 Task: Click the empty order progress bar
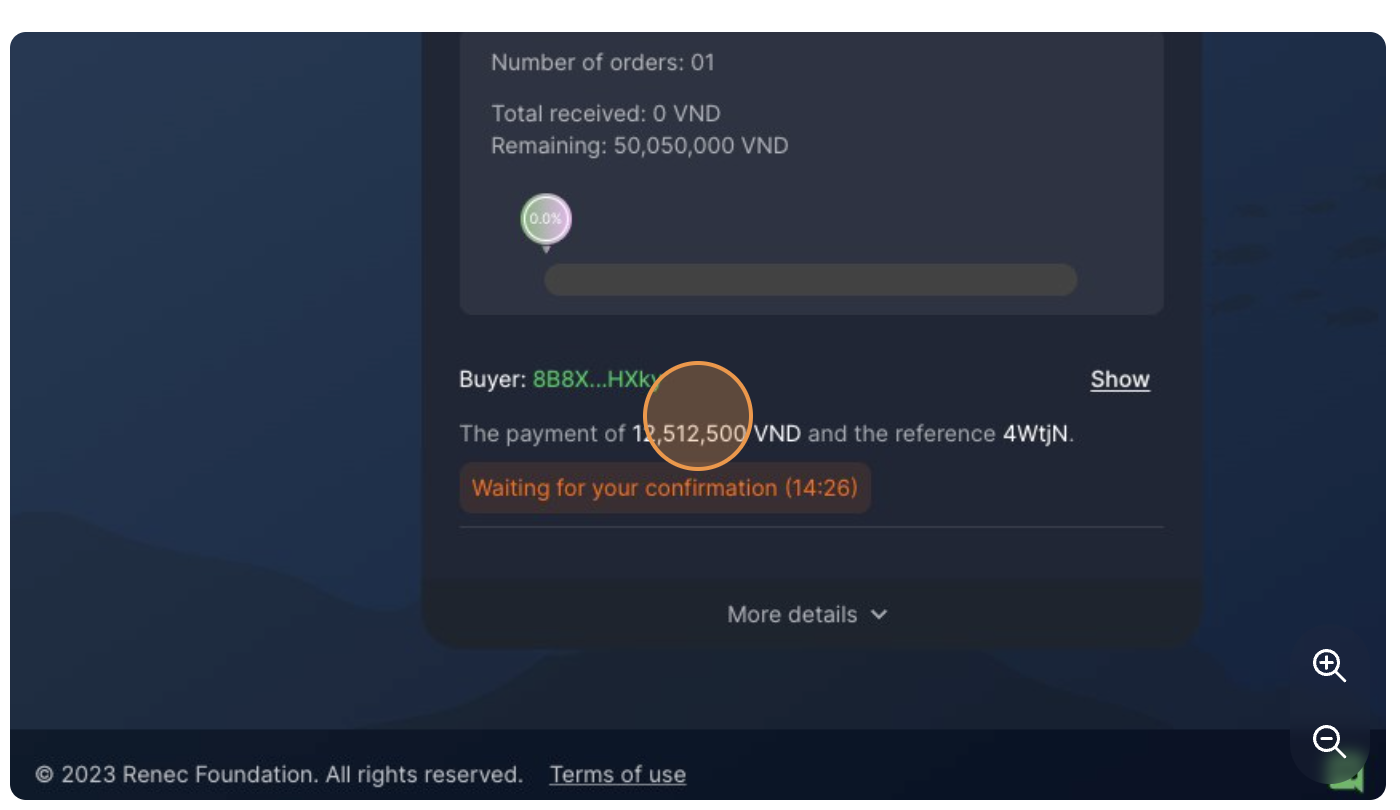[x=810, y=280]
